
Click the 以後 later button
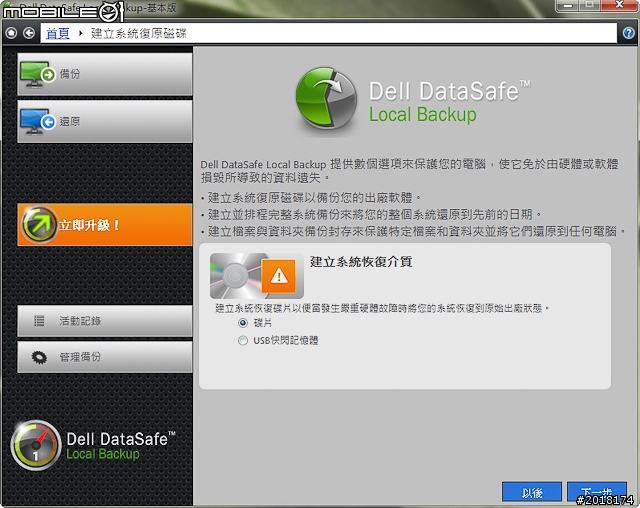(532, 492)
